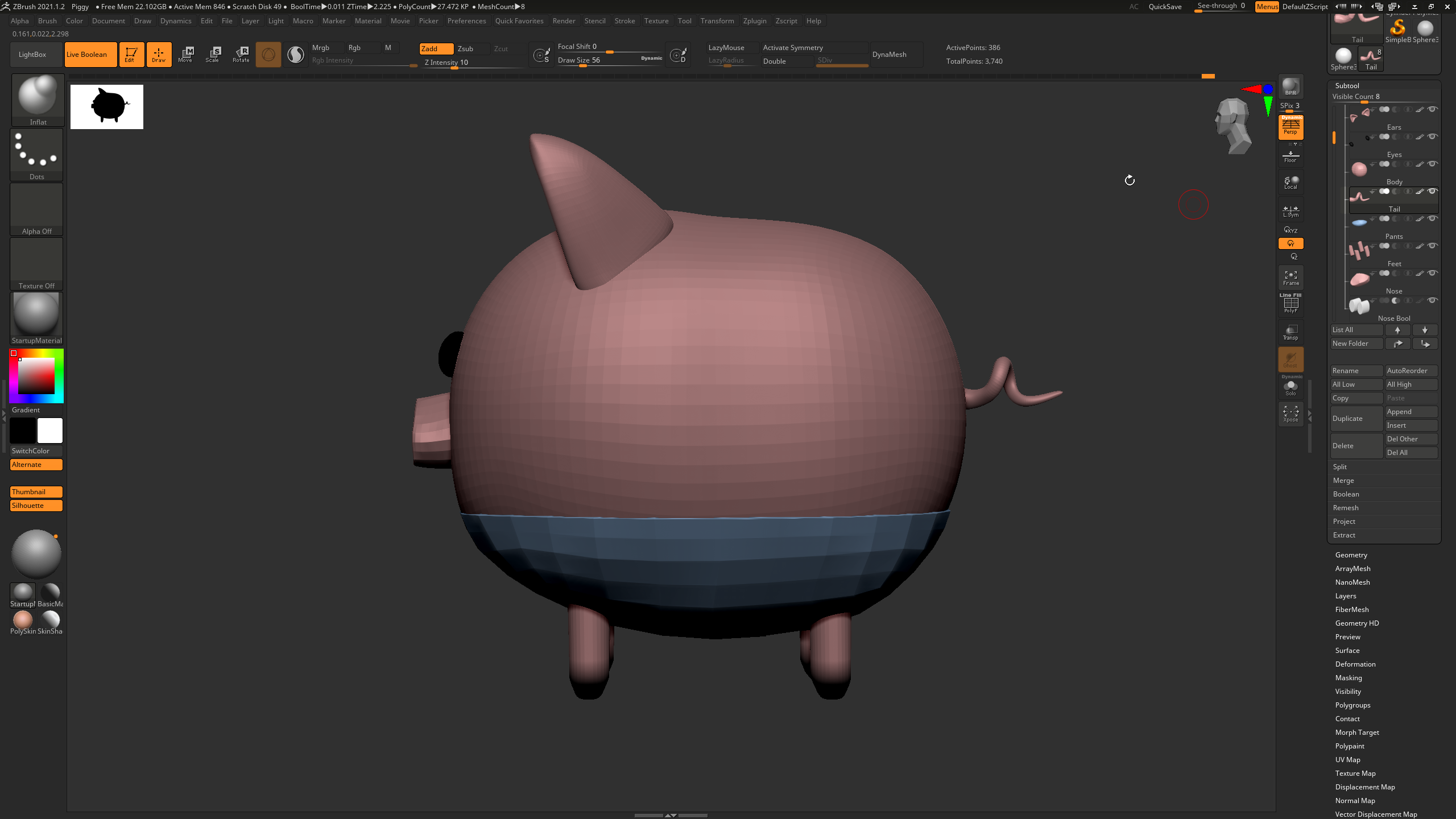
Task: Hide the Ears subtool with eye icon
Action: pos(1433,109)
